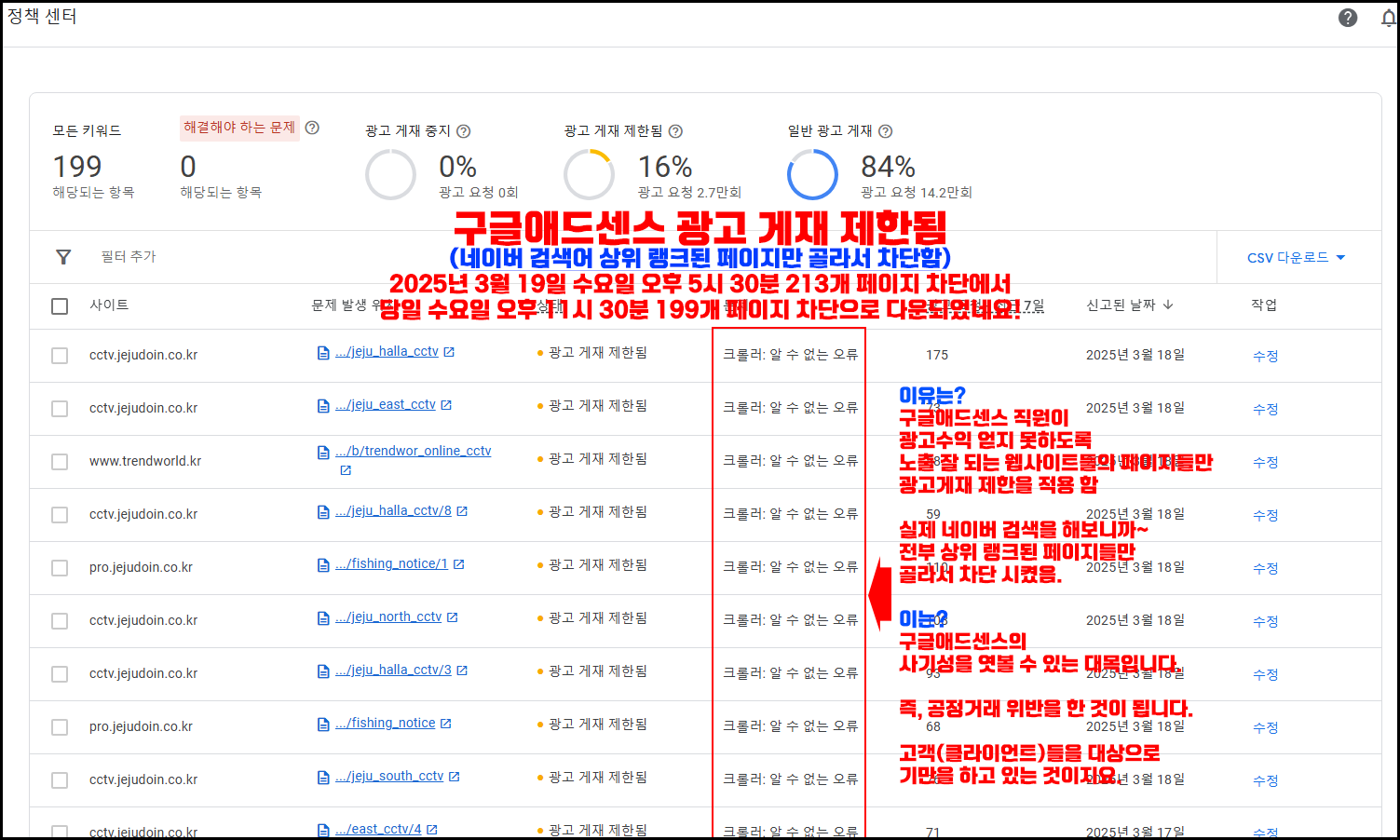Click page document icon beside trendwor_online_cctv
The height and width of the screenshot is (840, 1400).
click(323, 452)
